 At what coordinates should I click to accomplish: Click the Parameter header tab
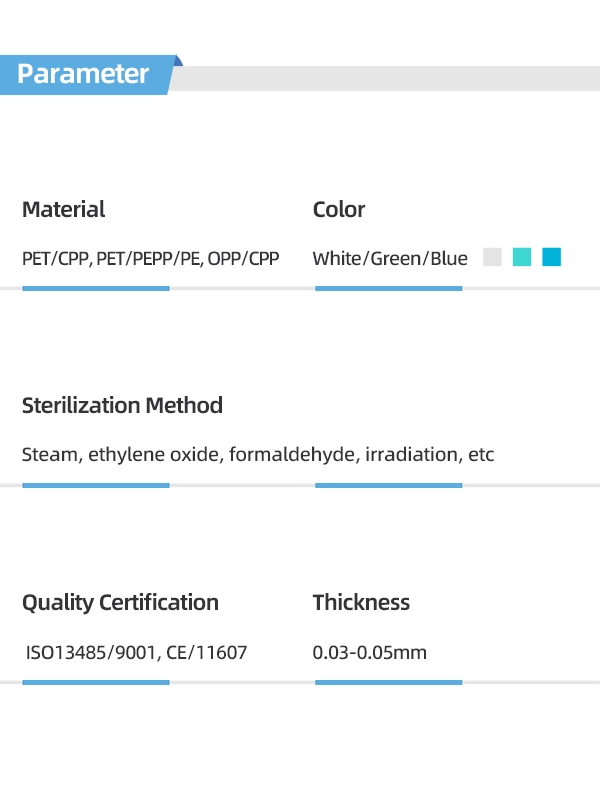[x=85, y=74]
